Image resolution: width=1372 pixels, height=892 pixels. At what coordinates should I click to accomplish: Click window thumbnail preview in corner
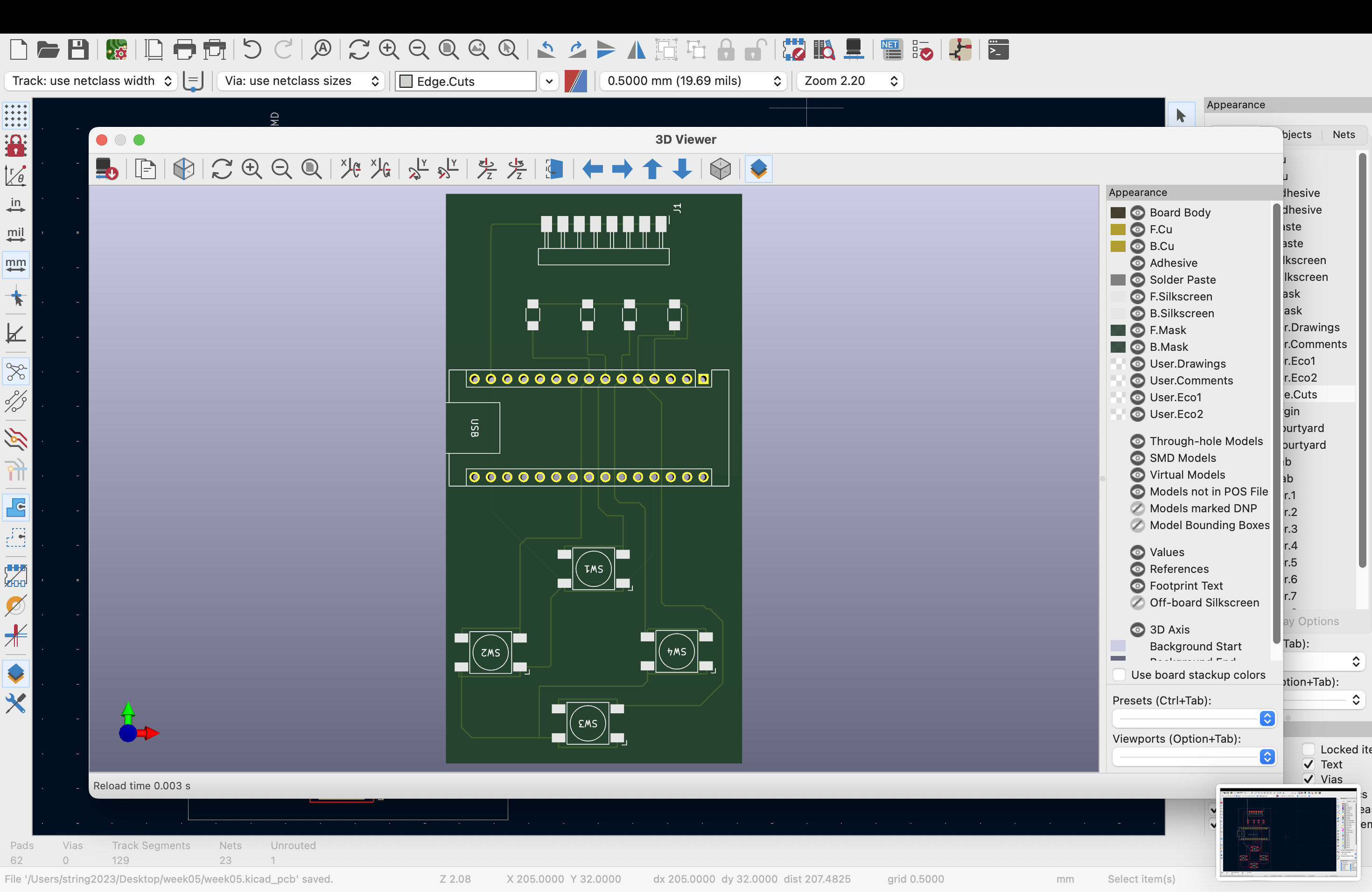[x=1288, y=833]
